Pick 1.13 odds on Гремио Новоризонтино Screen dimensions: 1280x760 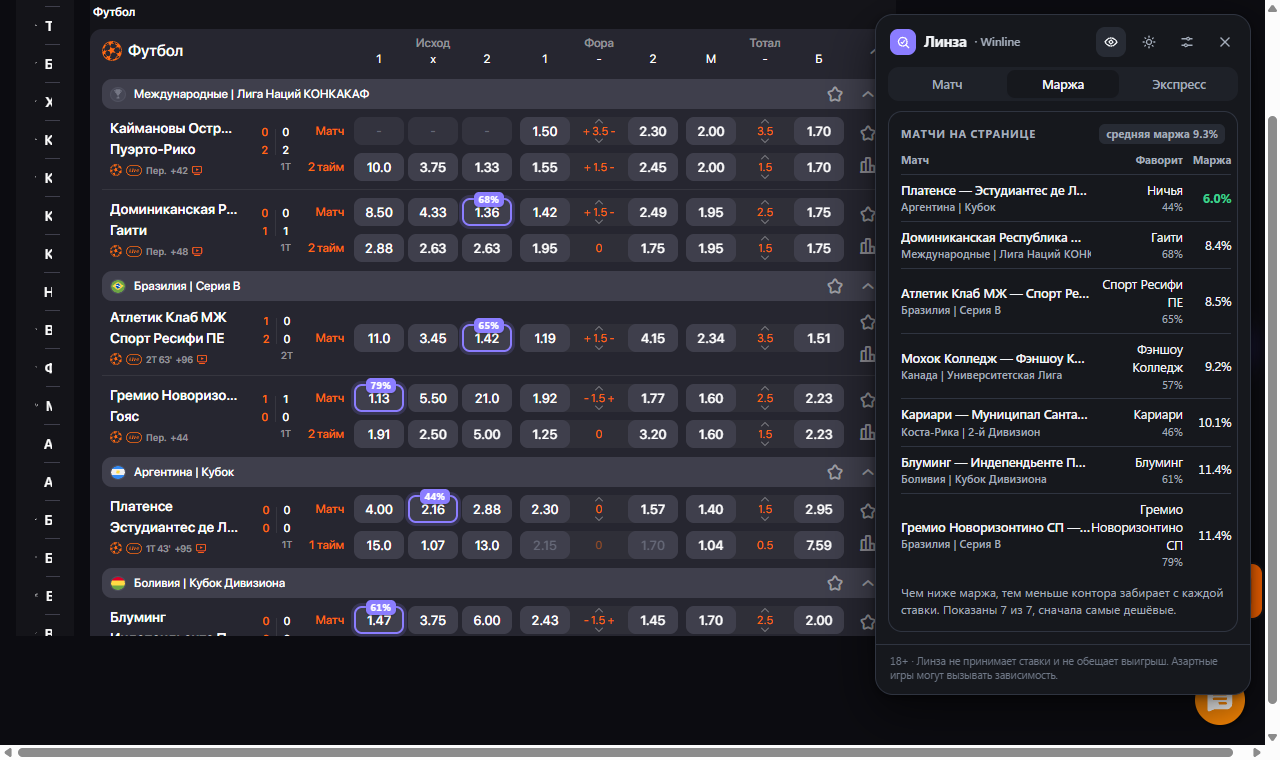tap(379, 399)
